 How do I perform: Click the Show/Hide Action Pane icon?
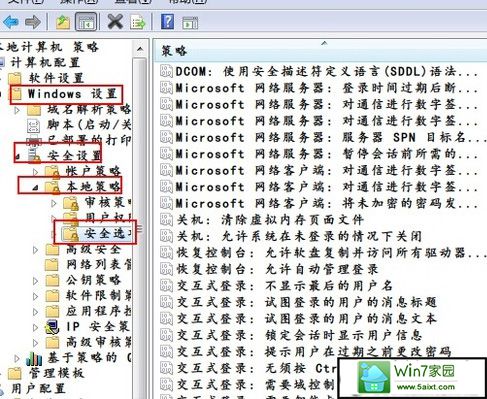[x=190, y=23]
